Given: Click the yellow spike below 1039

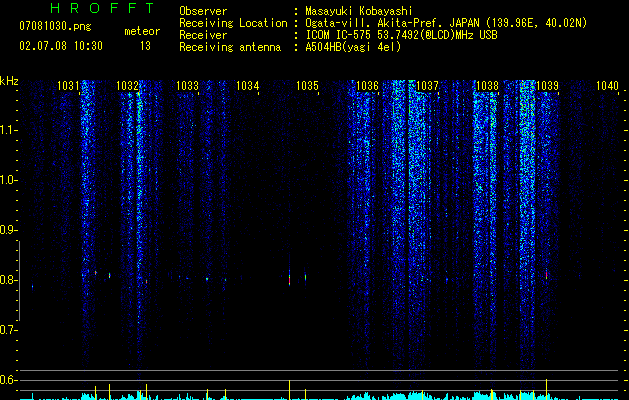Looking at the screenshot, I should point(546,389).
